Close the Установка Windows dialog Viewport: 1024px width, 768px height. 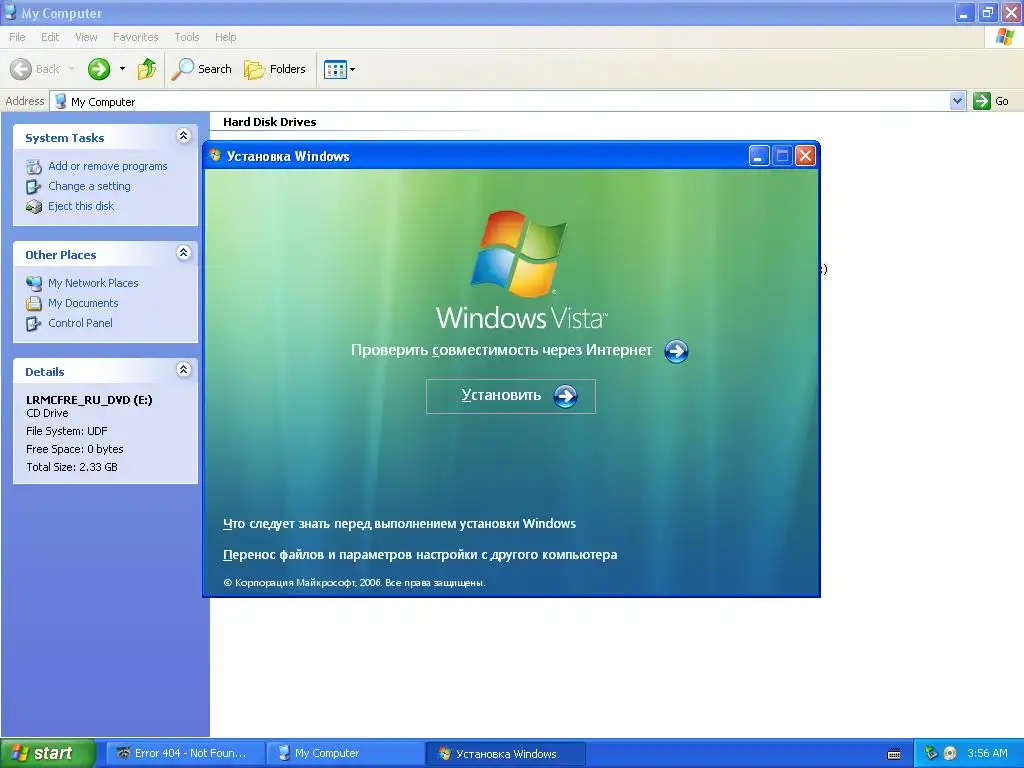tap(805, 156)
